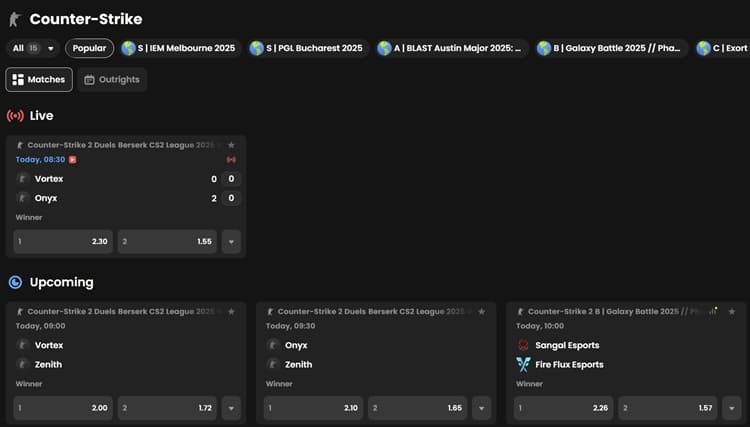The image size is (750, 427).
Task: Select the Fire Flux Esports team name
Action: (x=569, y=364)
